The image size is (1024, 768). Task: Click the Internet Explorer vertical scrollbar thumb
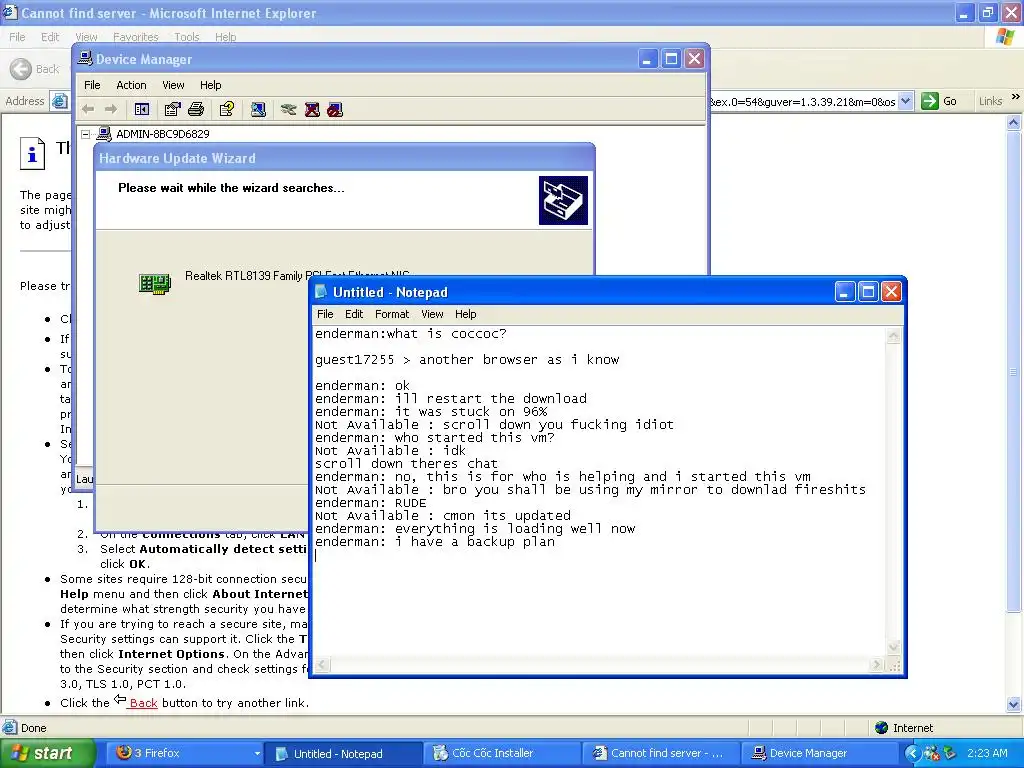pyautogui.click(x=1014, y=371)
